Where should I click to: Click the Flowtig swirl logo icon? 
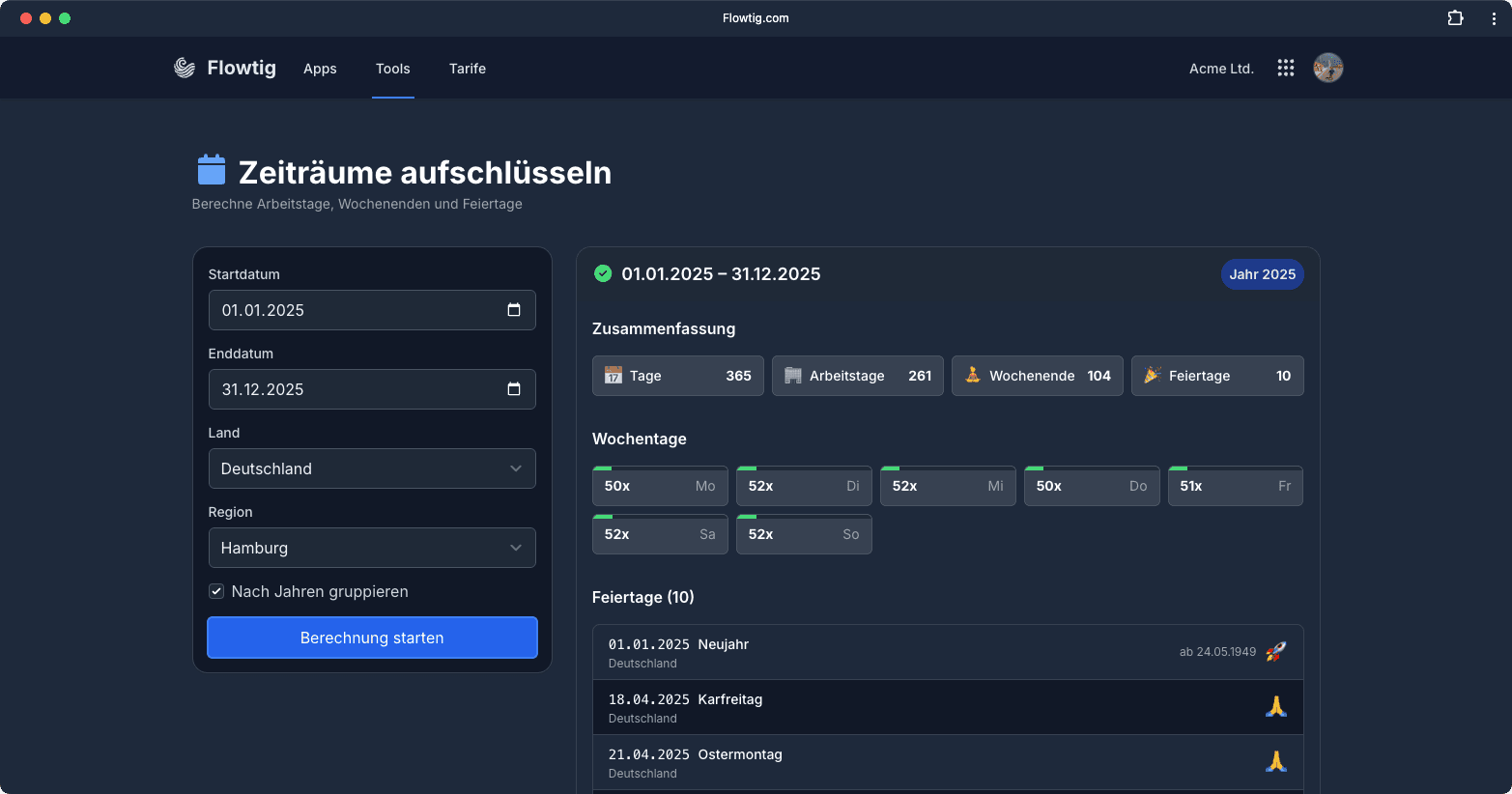(185, 68)
